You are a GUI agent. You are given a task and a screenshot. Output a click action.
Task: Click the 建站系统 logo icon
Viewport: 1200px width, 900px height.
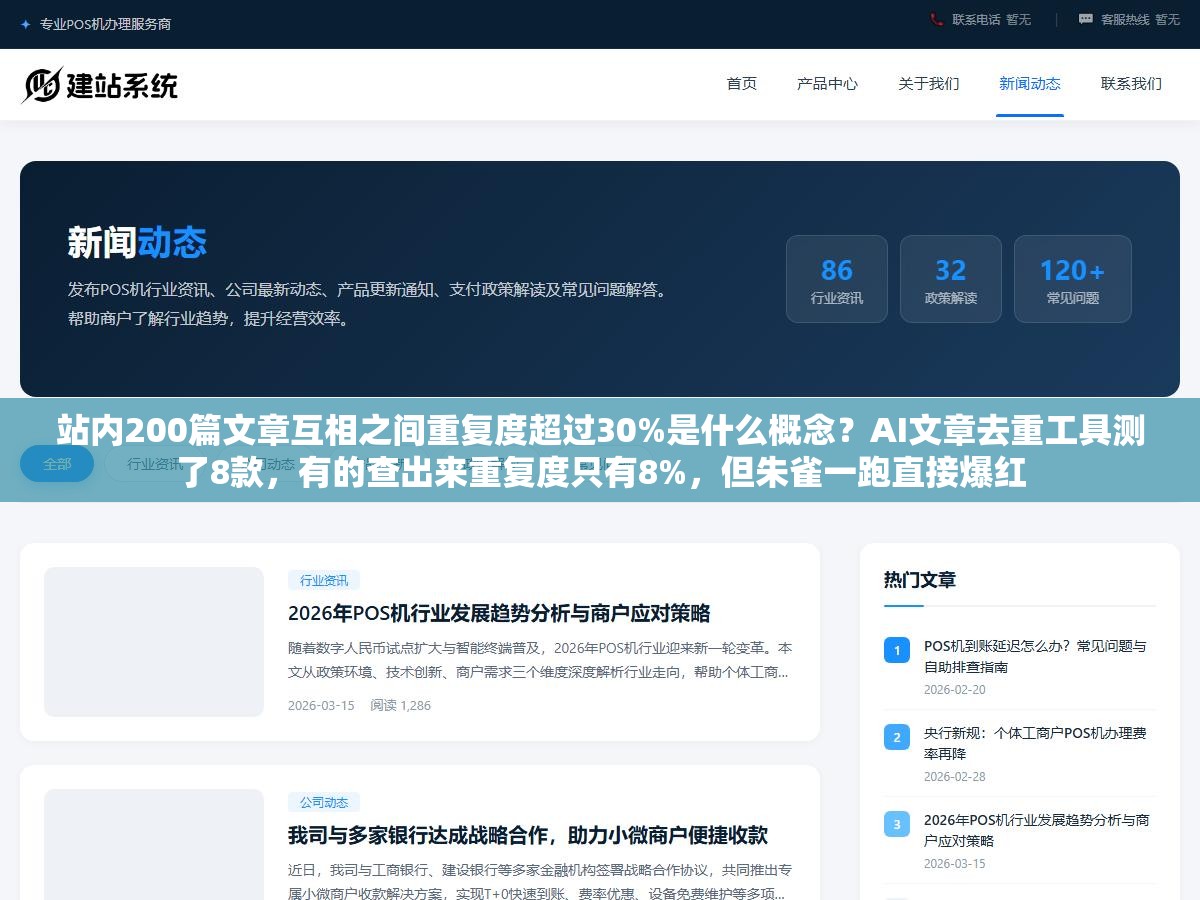(x=40, y=85)
